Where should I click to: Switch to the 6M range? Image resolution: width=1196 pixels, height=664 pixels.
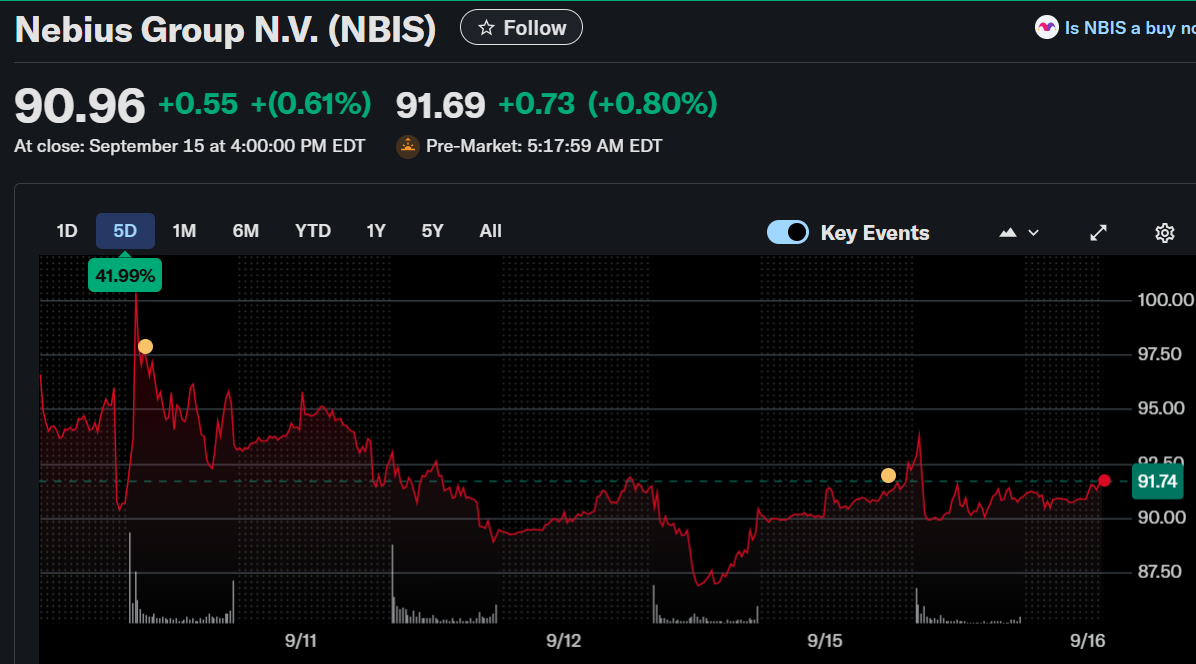[x=246, y=231]
